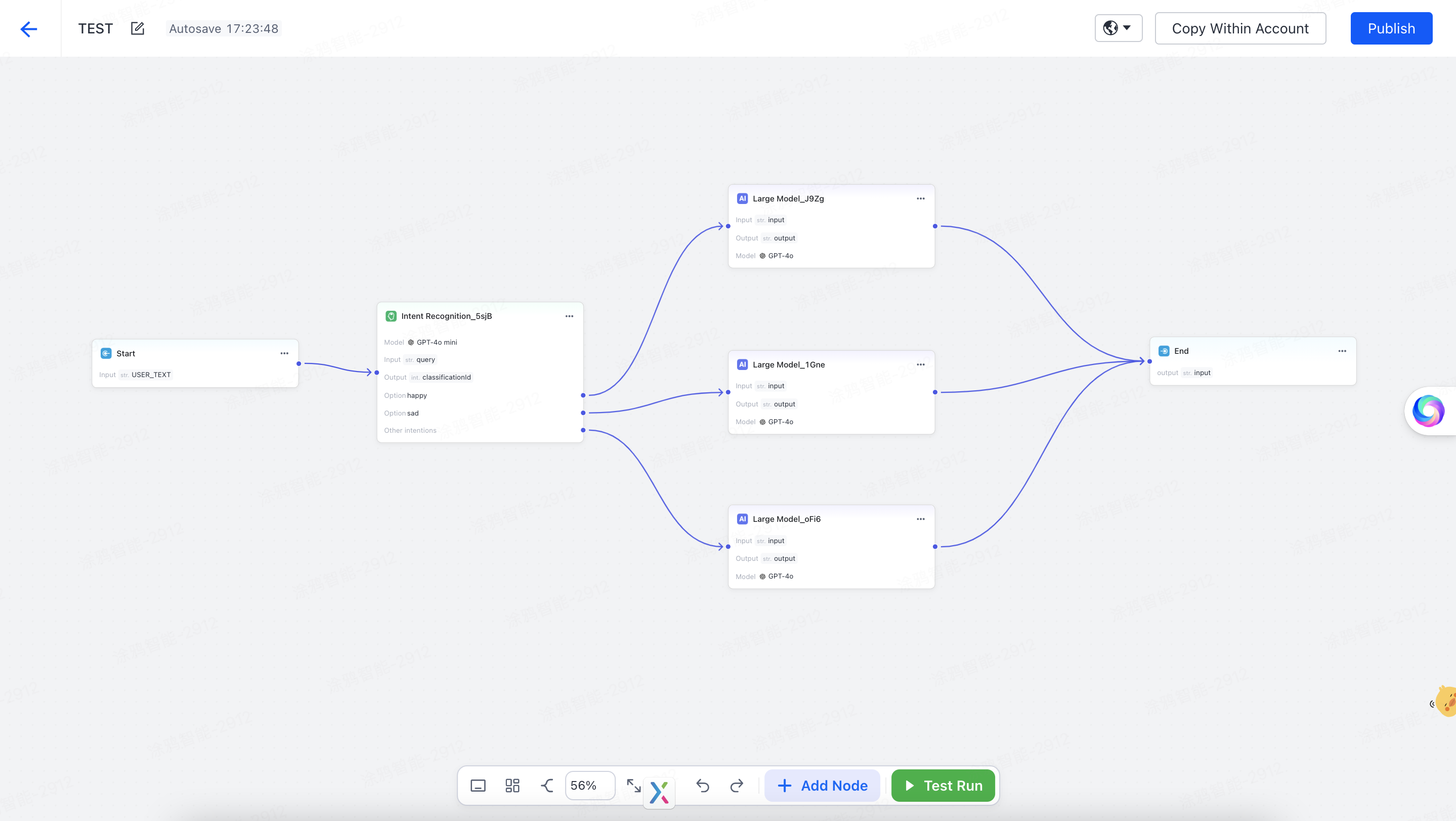Open End node more options

click(x=1342, y=351)
